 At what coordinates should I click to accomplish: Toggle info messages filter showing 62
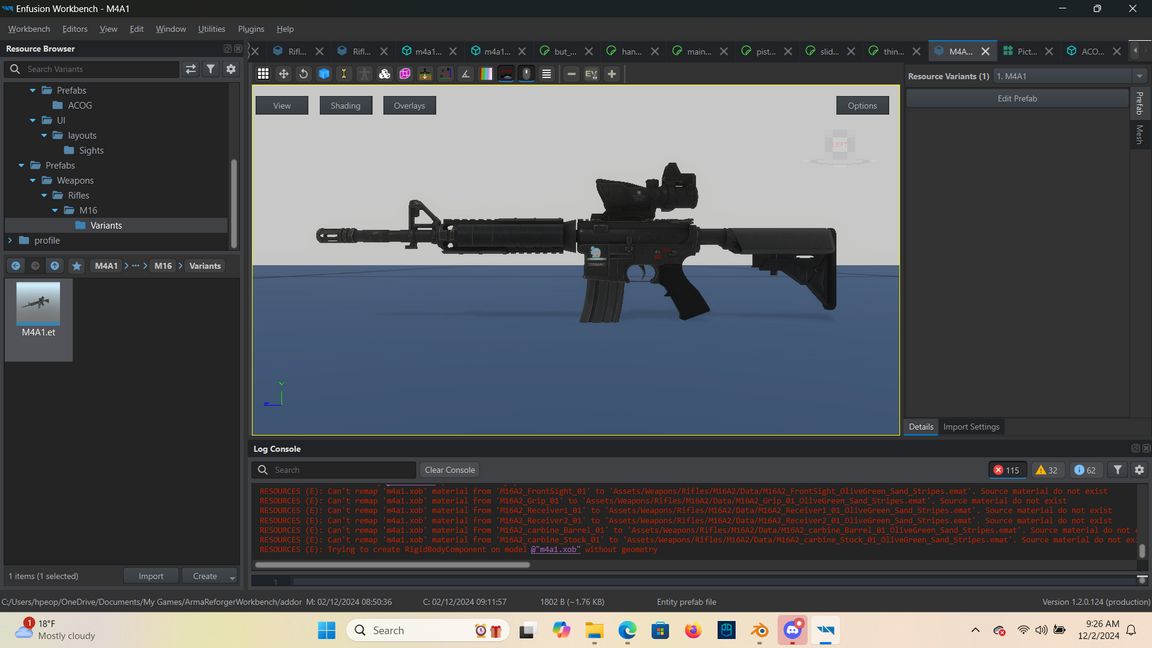click(x=1085, y=470)
